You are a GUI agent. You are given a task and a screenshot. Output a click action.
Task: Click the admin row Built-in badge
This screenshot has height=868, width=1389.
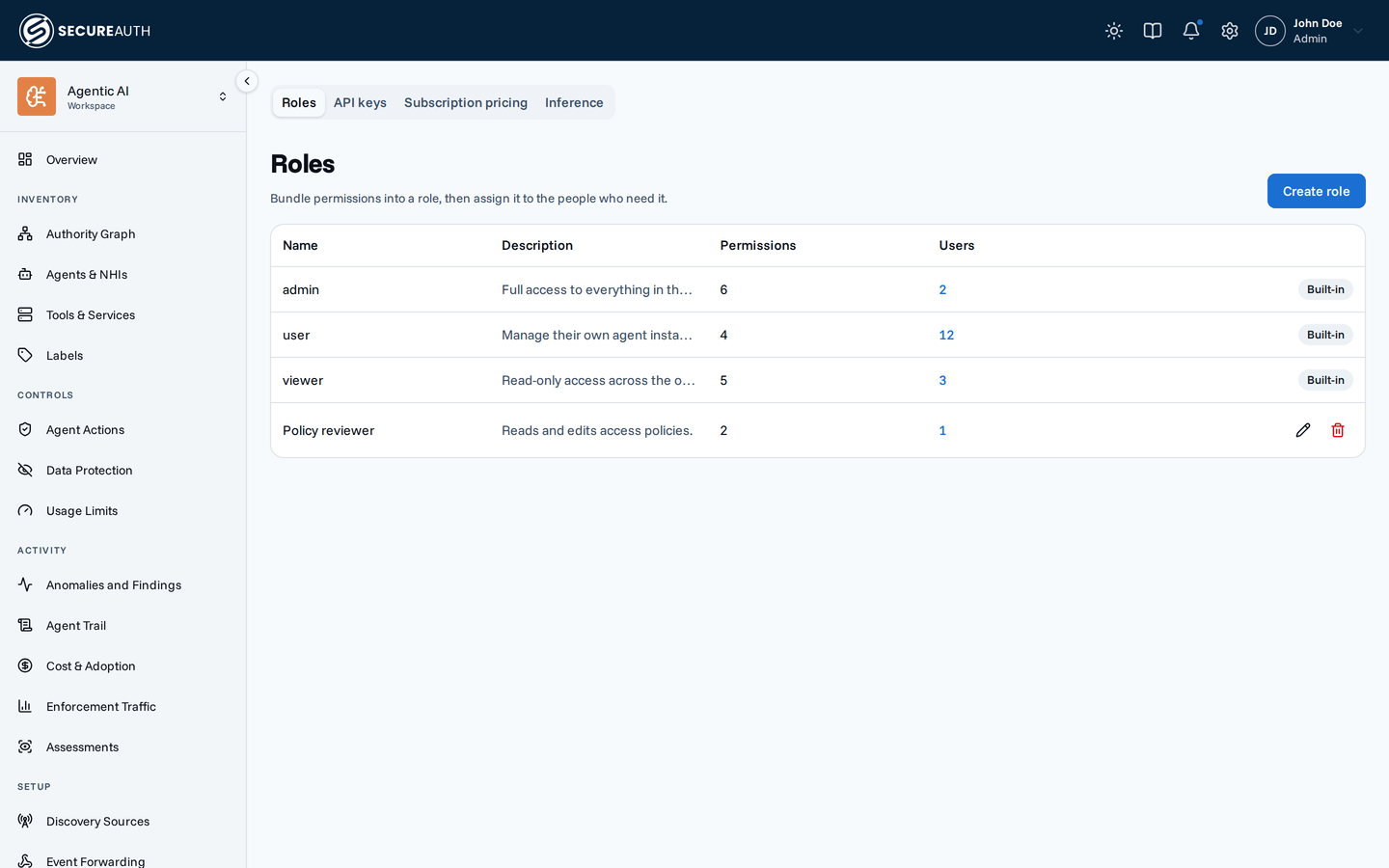point(1325,289)
